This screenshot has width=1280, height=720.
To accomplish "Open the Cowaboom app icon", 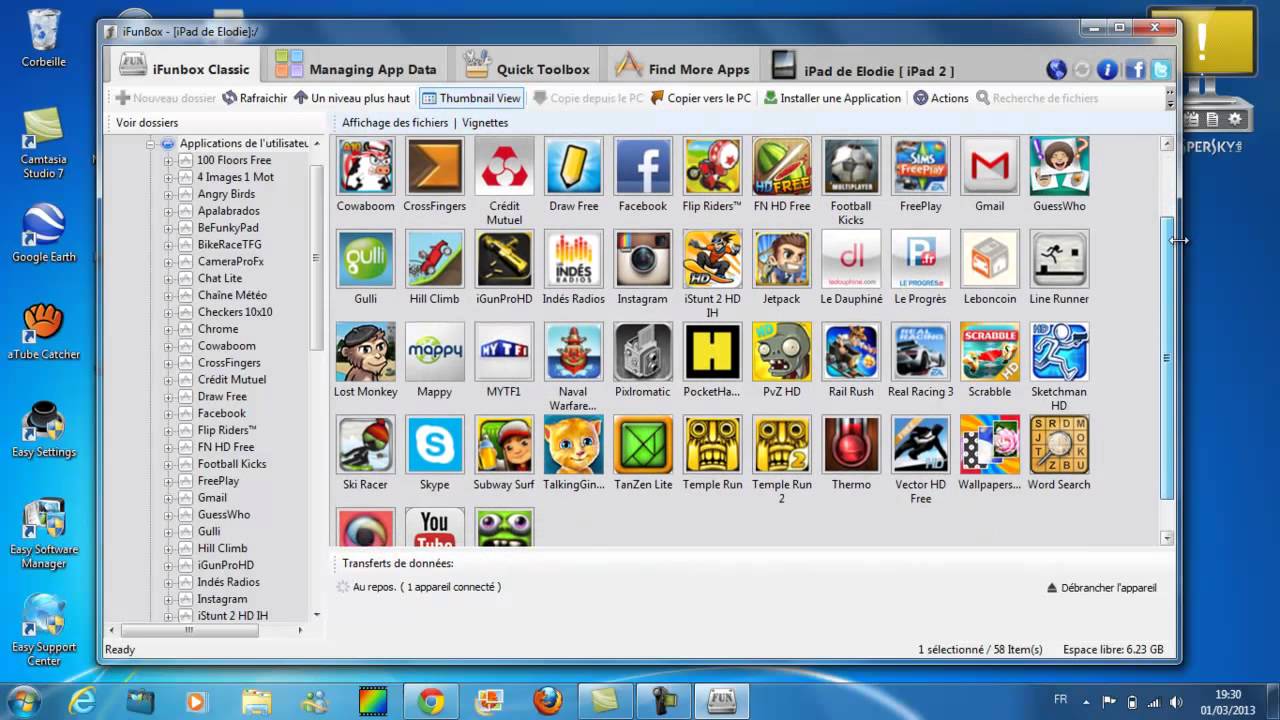I will (365, 166).
